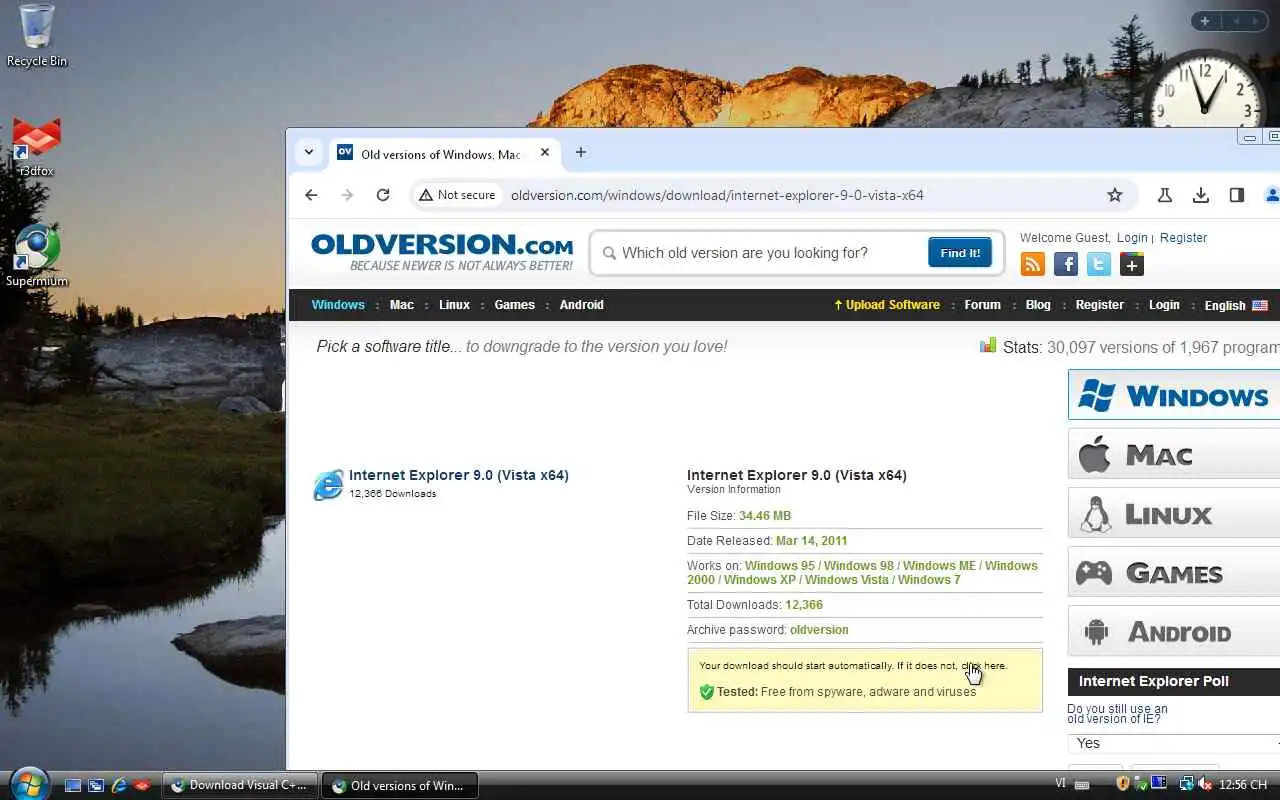This screenshot has width=1280, height=800.
Task: Click Login next to Welcome Guest
Action: [x=1132, y=238]
